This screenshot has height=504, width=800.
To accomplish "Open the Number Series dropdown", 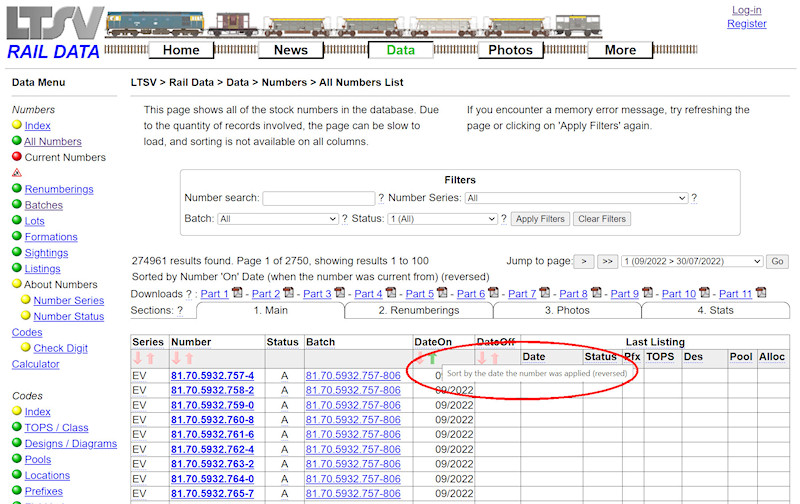I will coord(576,198).
